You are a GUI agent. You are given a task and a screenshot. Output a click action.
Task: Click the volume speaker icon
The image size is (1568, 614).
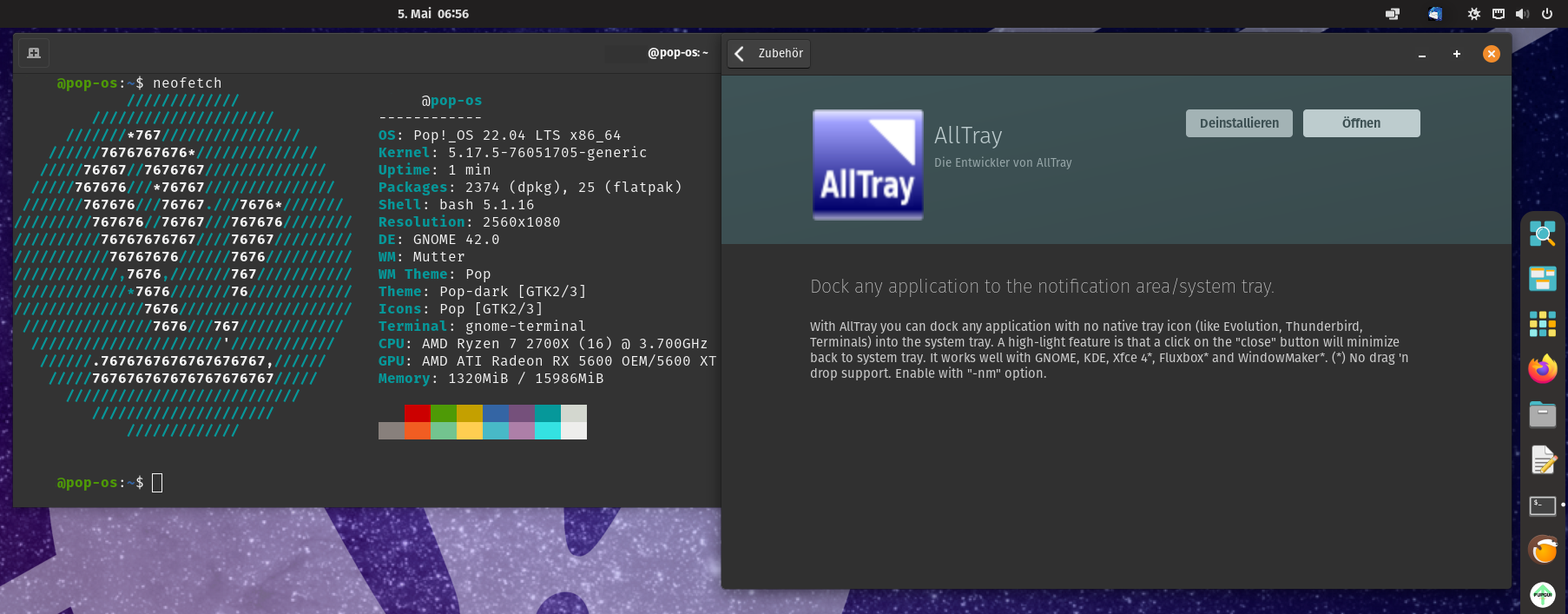click(x=1522, y=14)
